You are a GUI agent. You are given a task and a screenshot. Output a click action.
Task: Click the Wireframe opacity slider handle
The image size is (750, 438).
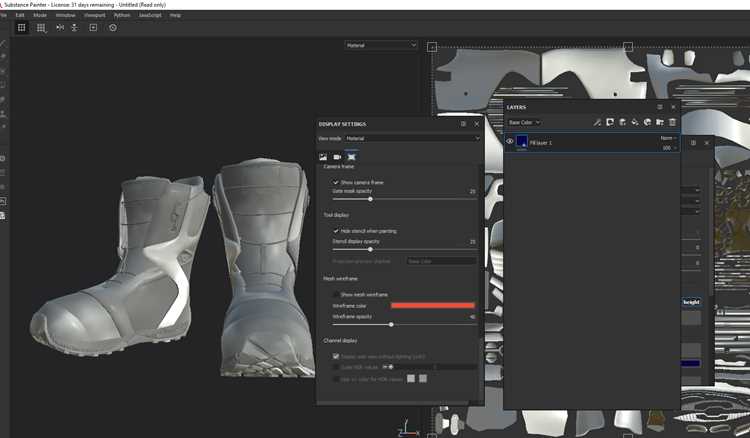391,324
